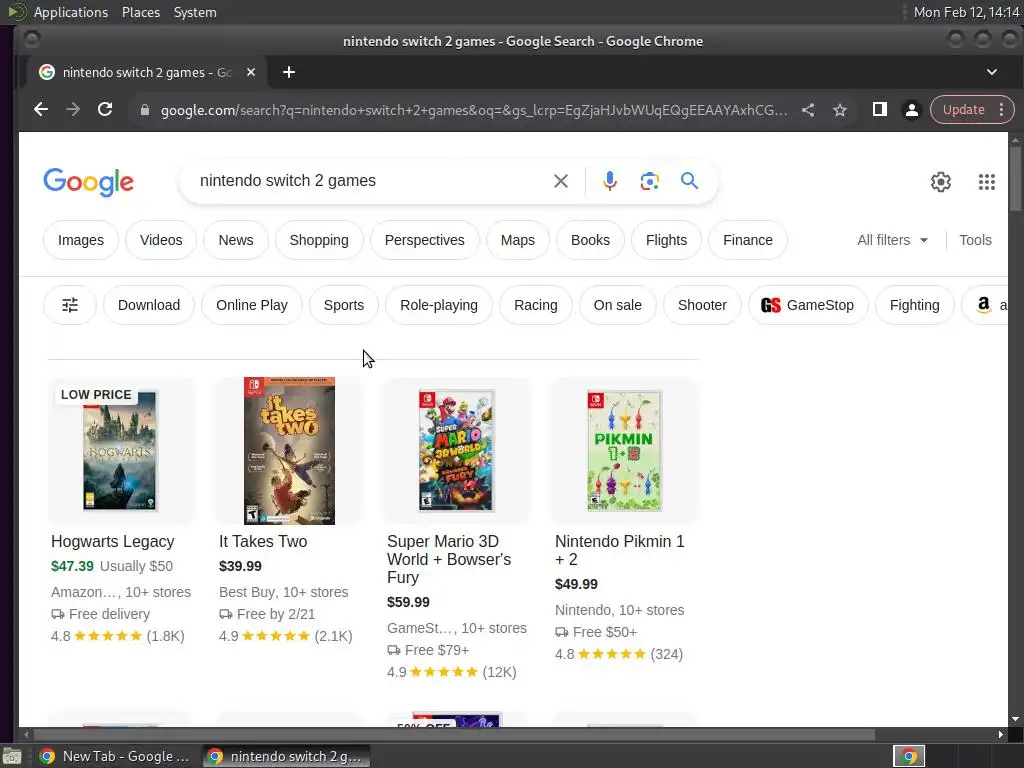Toggle the Racing filter chip
1024x768 pixels.
coord(536,305)
